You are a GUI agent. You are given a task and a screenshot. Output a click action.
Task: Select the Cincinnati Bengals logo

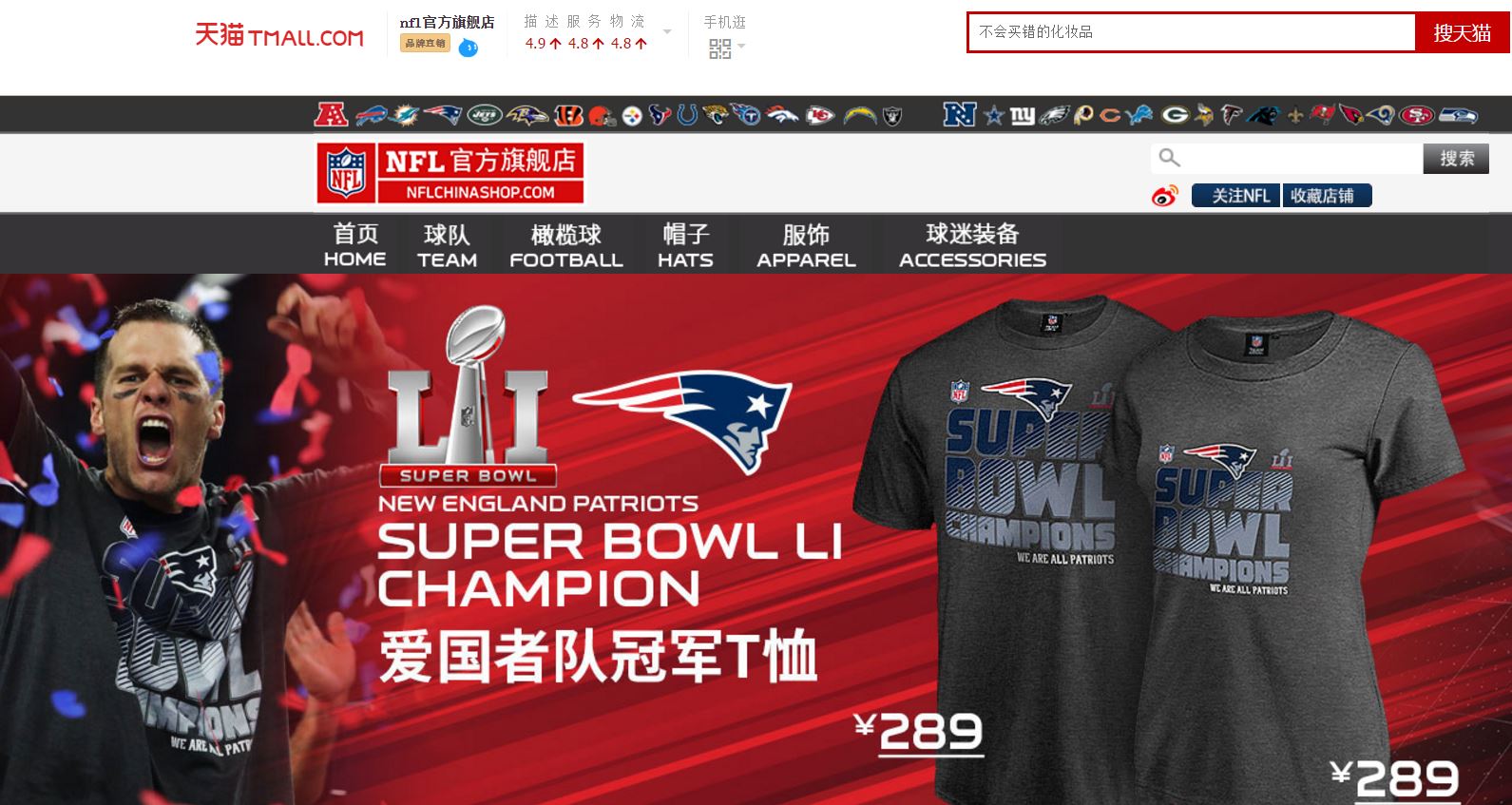click(568, 116)
